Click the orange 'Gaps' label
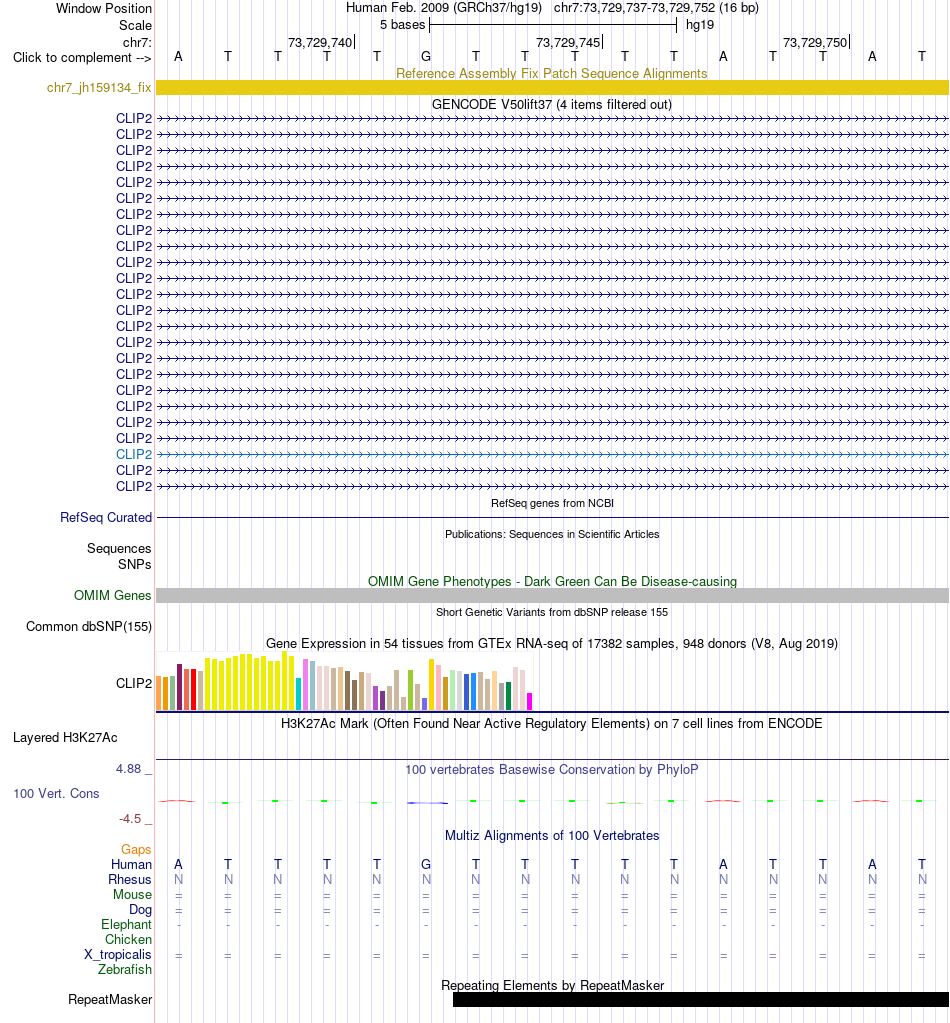 pyautogui.click(x=136, y=849)
